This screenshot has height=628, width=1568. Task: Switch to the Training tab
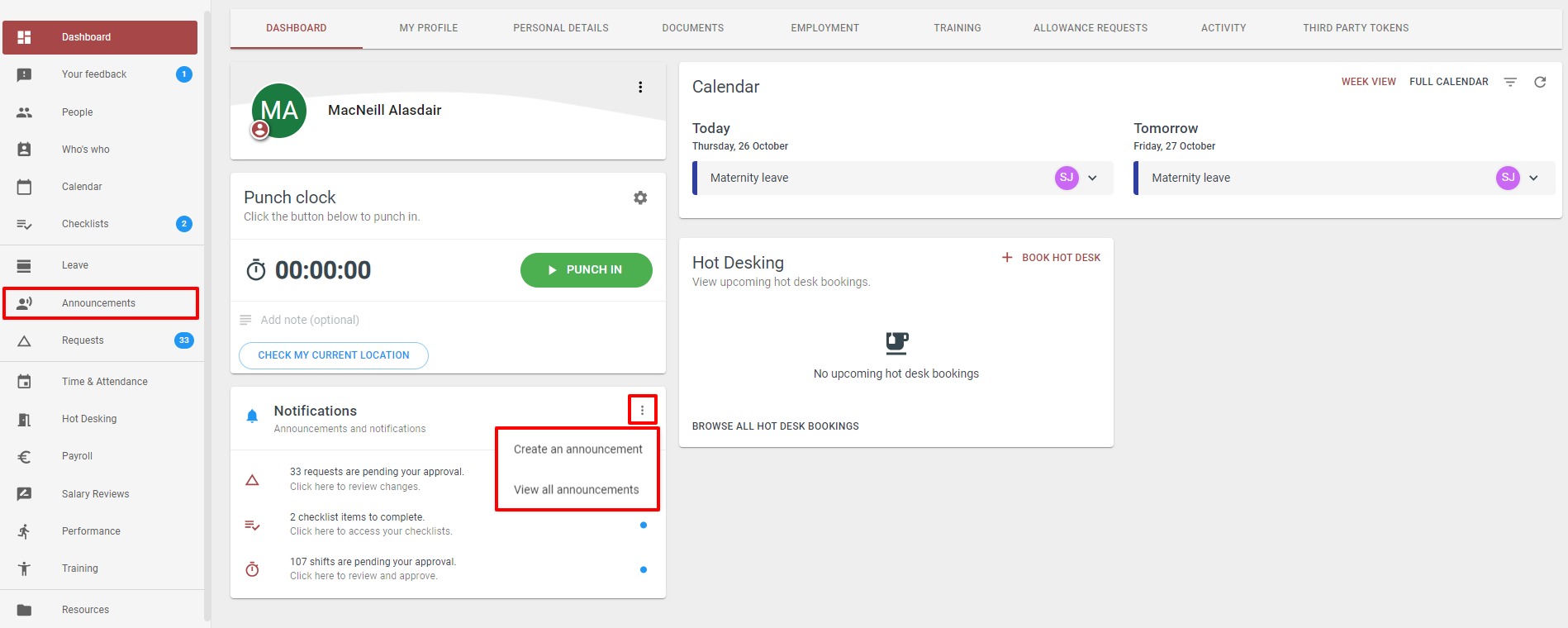[957, 28]
